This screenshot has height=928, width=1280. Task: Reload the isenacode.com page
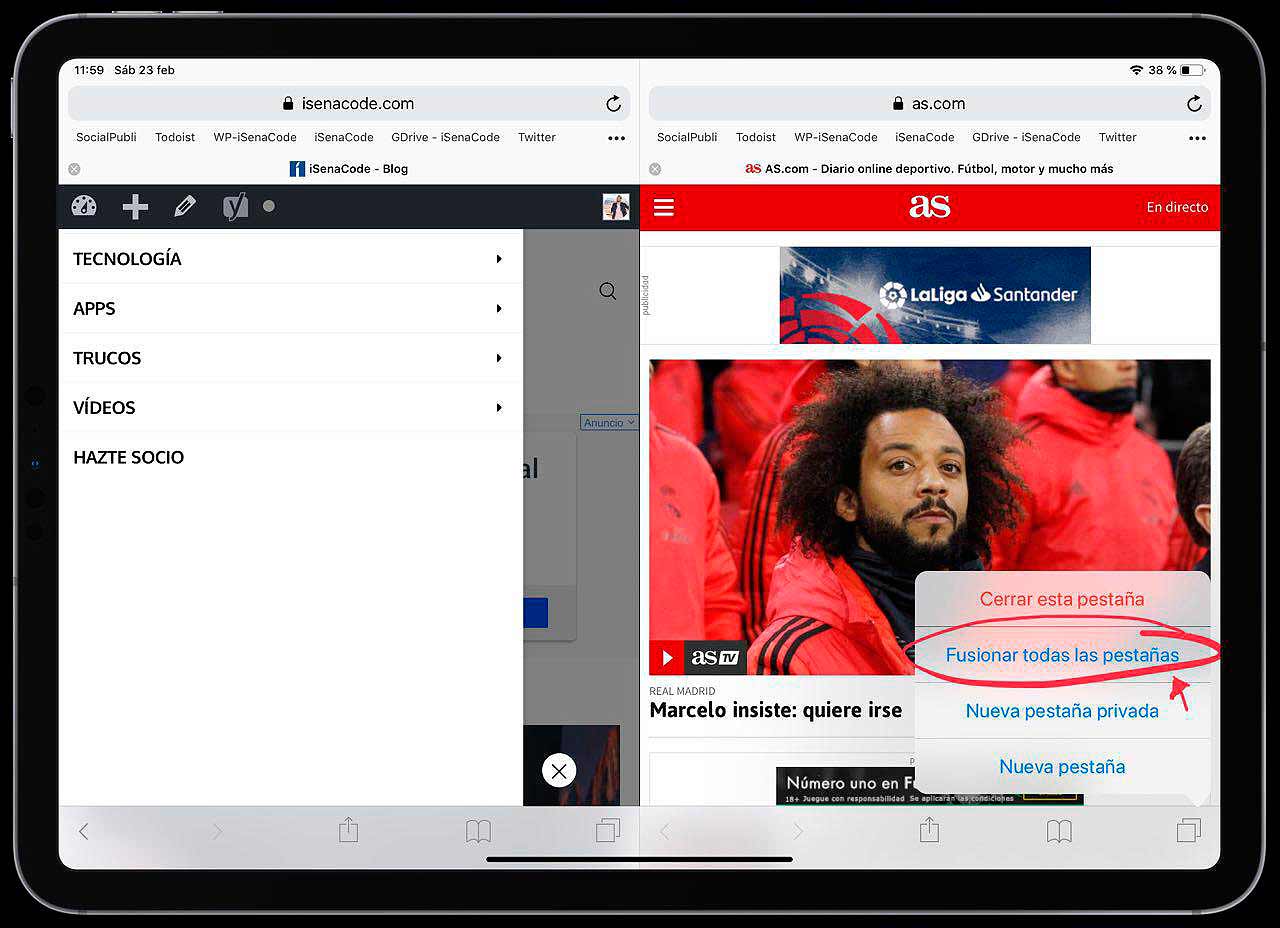613,103
